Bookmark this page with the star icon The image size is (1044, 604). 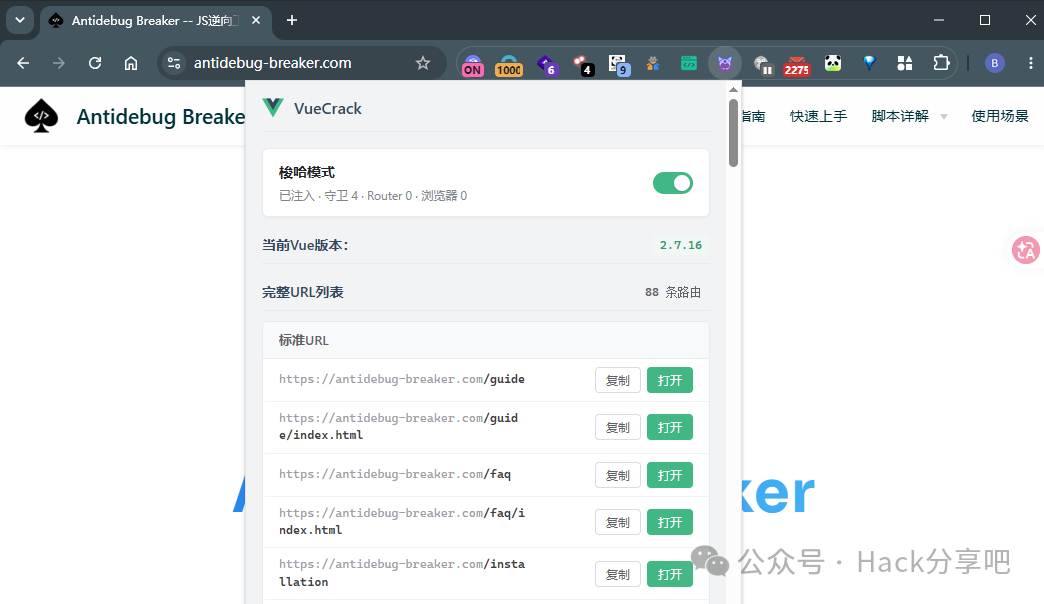423,63
